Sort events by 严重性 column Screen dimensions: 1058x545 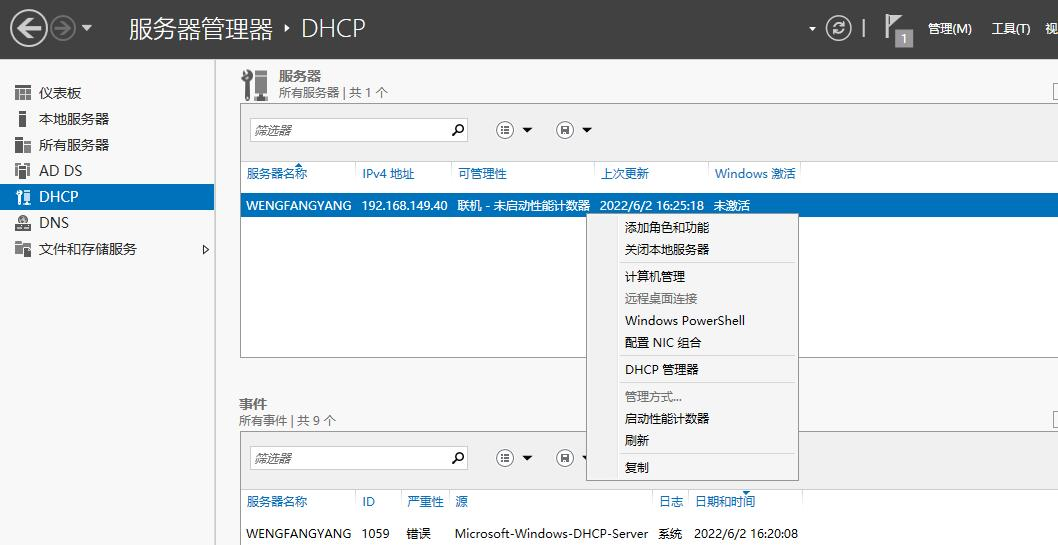click(x=425, y=502)
